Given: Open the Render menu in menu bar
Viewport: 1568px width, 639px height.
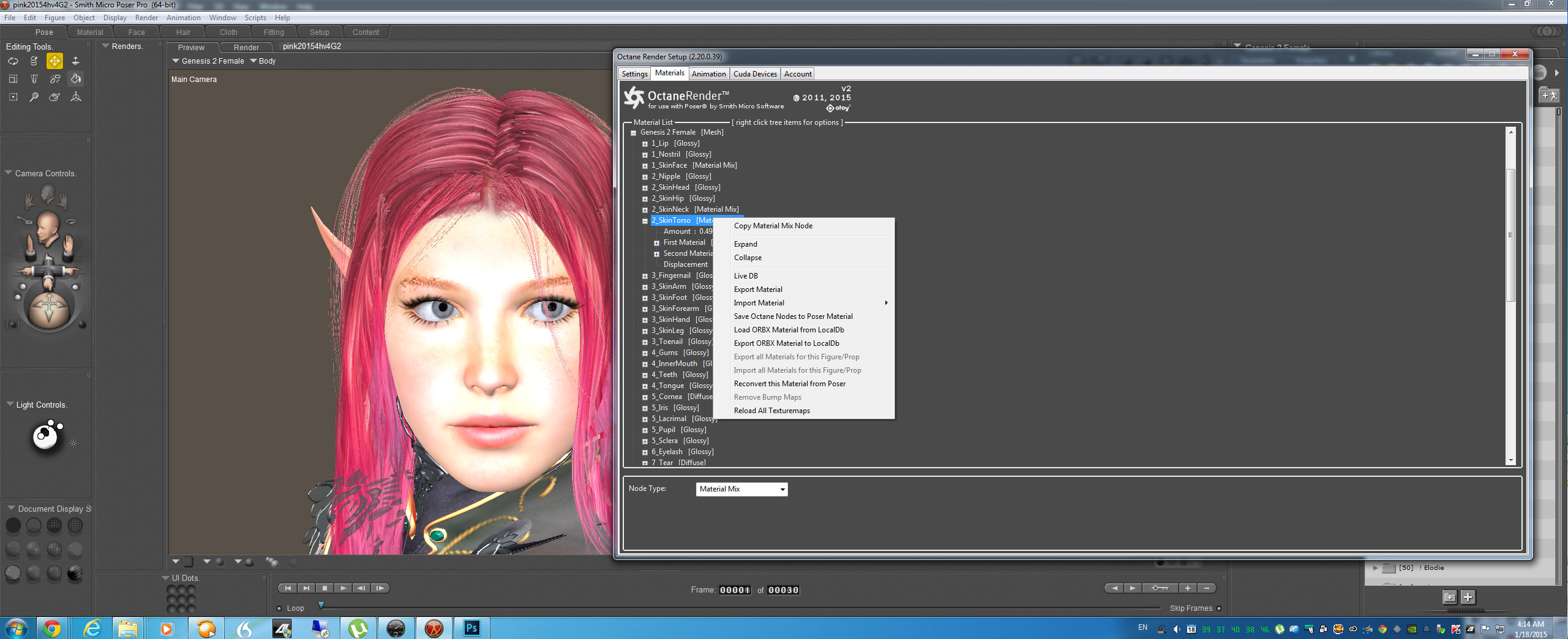Looking at the screenshot, I should pos(146,18).
